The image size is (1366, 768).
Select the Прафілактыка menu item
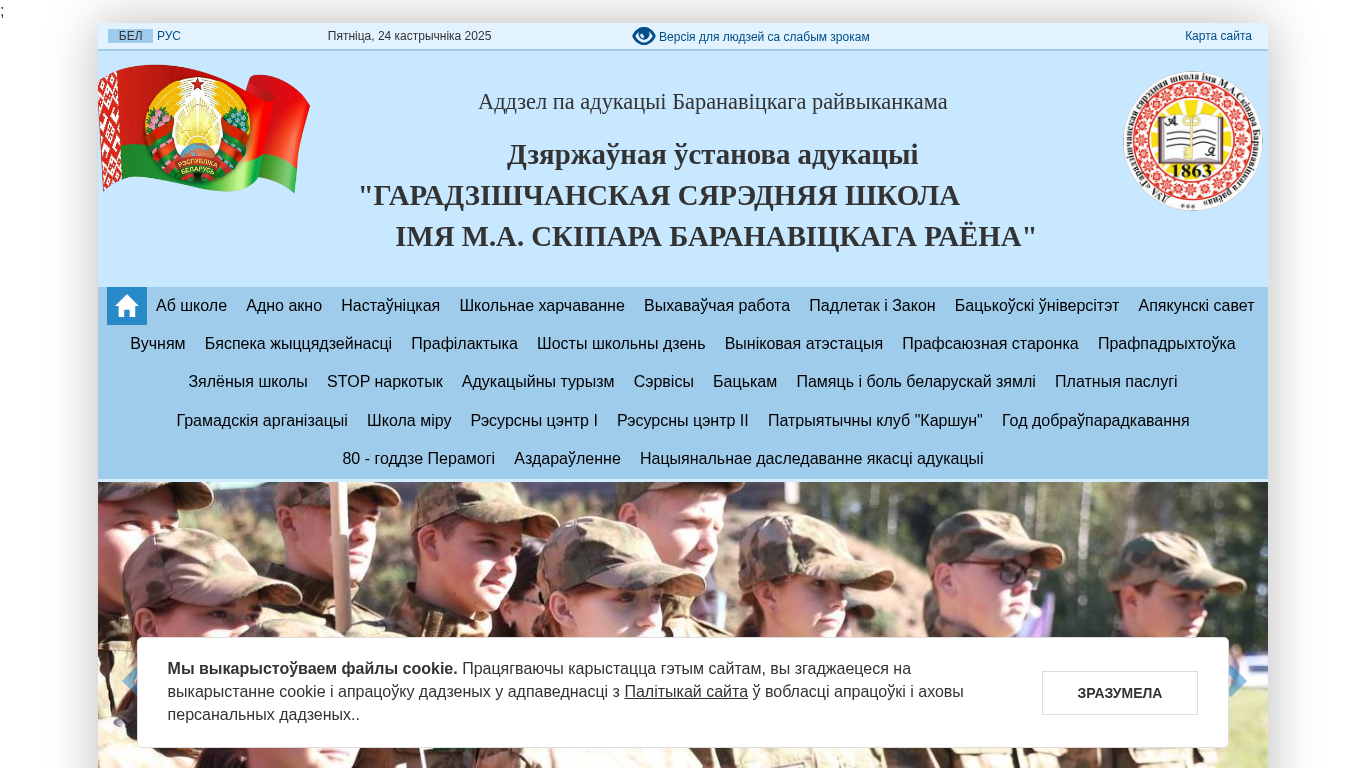tap(464, 344)
